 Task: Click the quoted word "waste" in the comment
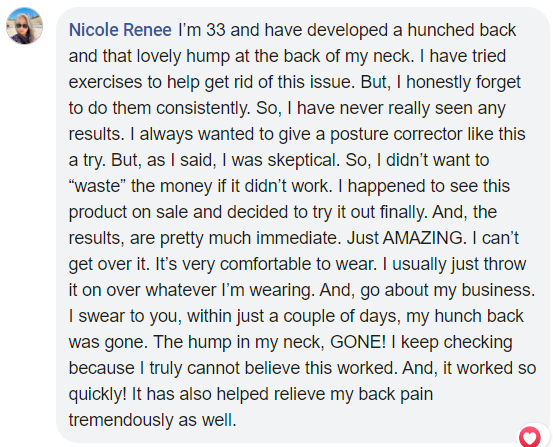tap(97, 186)
